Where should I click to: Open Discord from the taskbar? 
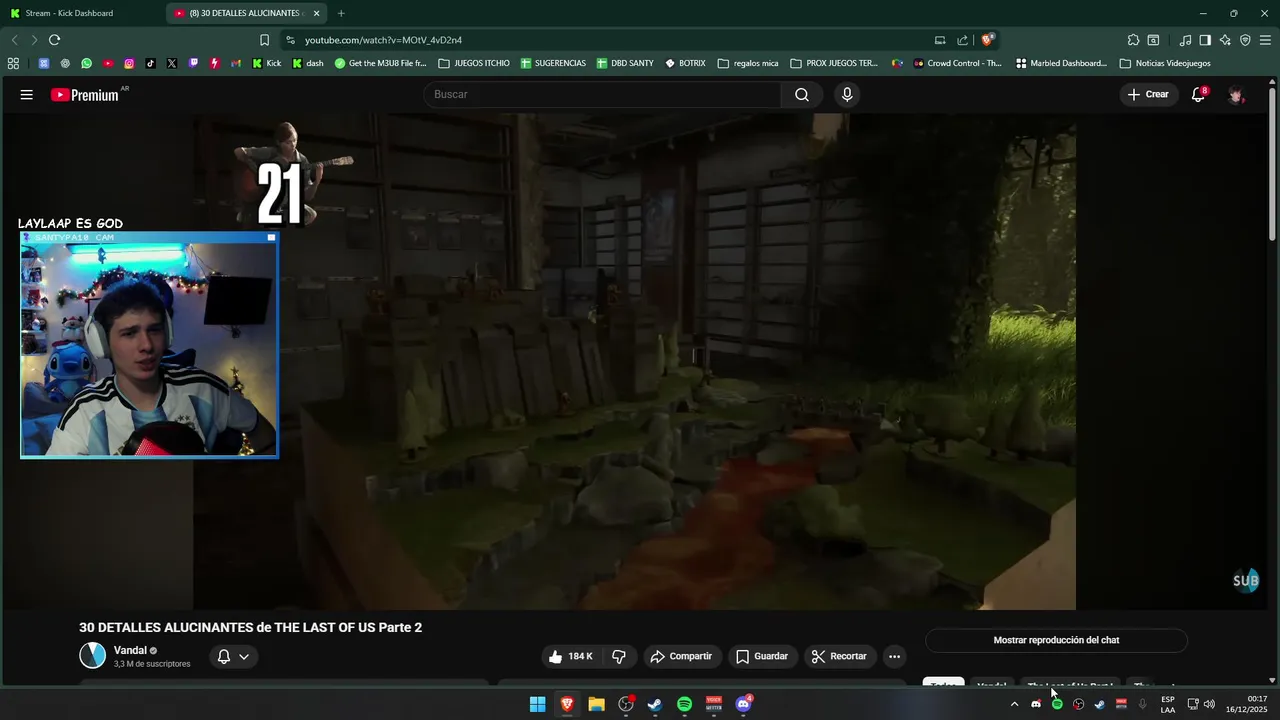(743, 704)
